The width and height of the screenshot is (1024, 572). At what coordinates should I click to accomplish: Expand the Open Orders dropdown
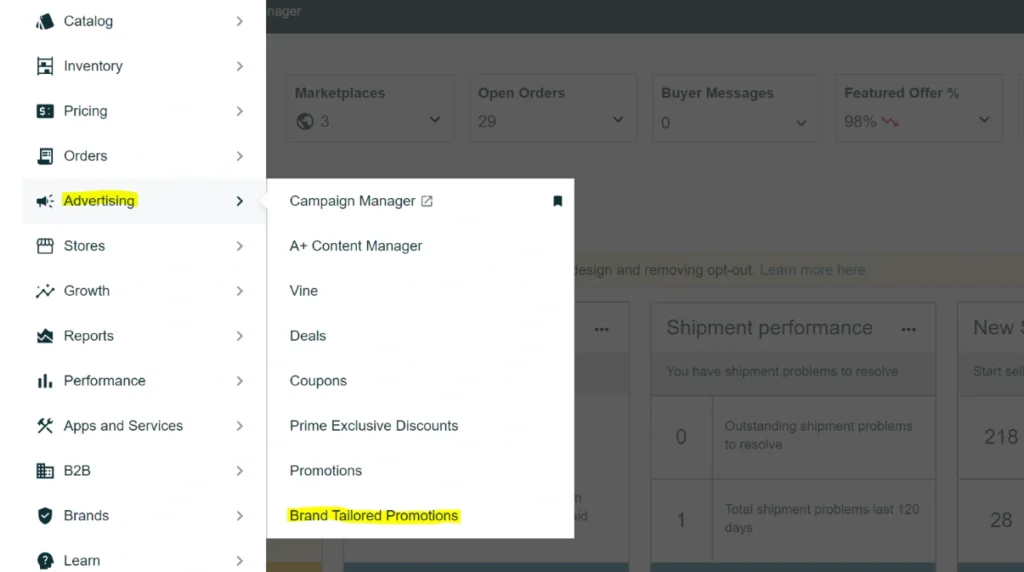tap(617, 120)
